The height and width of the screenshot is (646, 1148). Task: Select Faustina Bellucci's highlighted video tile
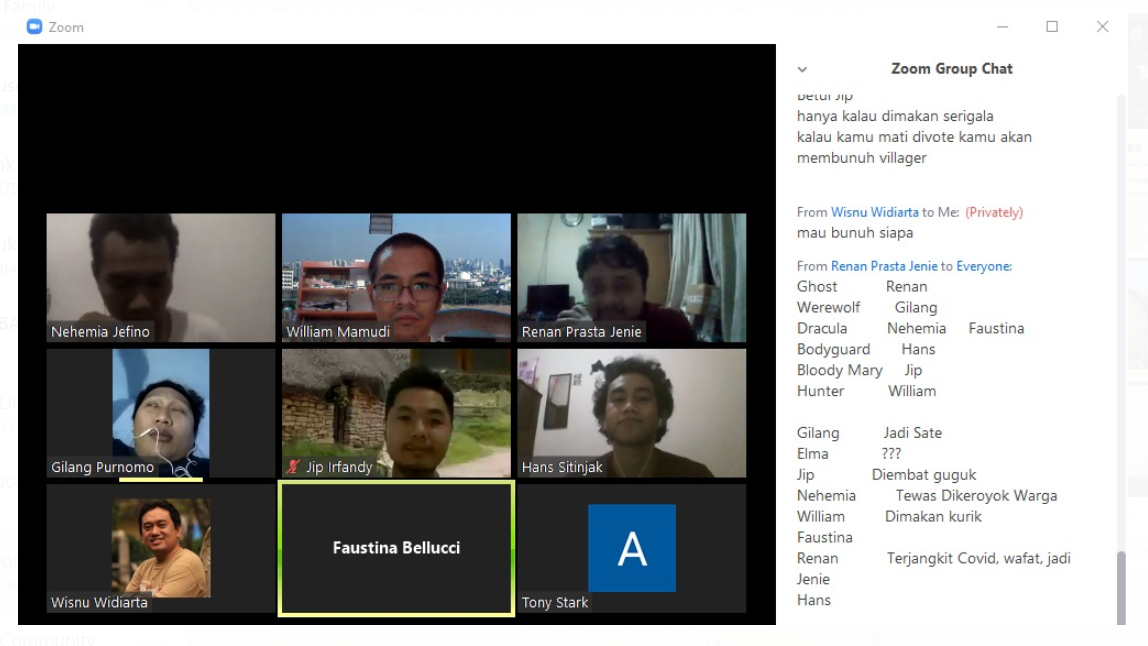396,548
